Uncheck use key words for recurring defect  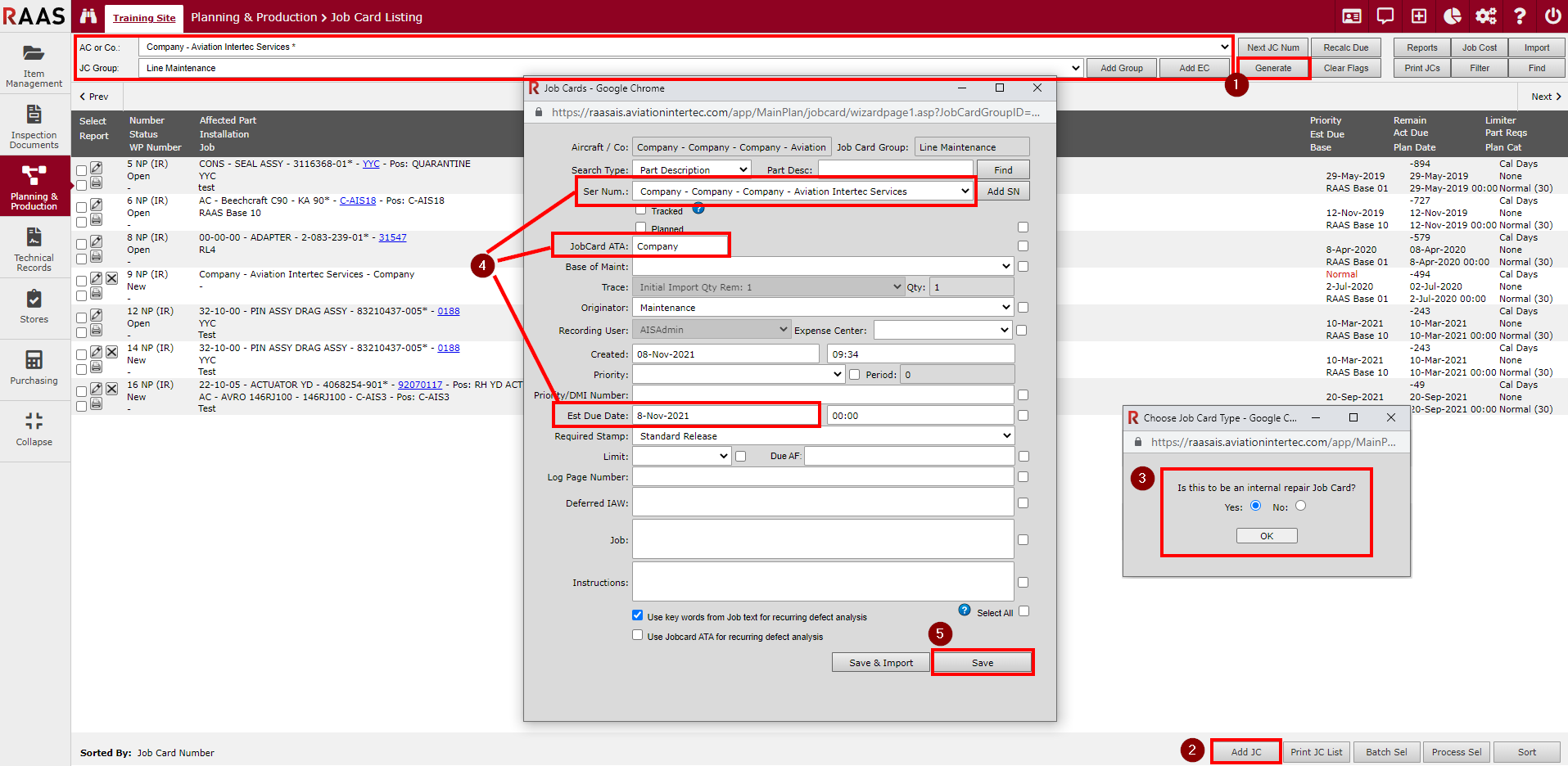point(637,615)
